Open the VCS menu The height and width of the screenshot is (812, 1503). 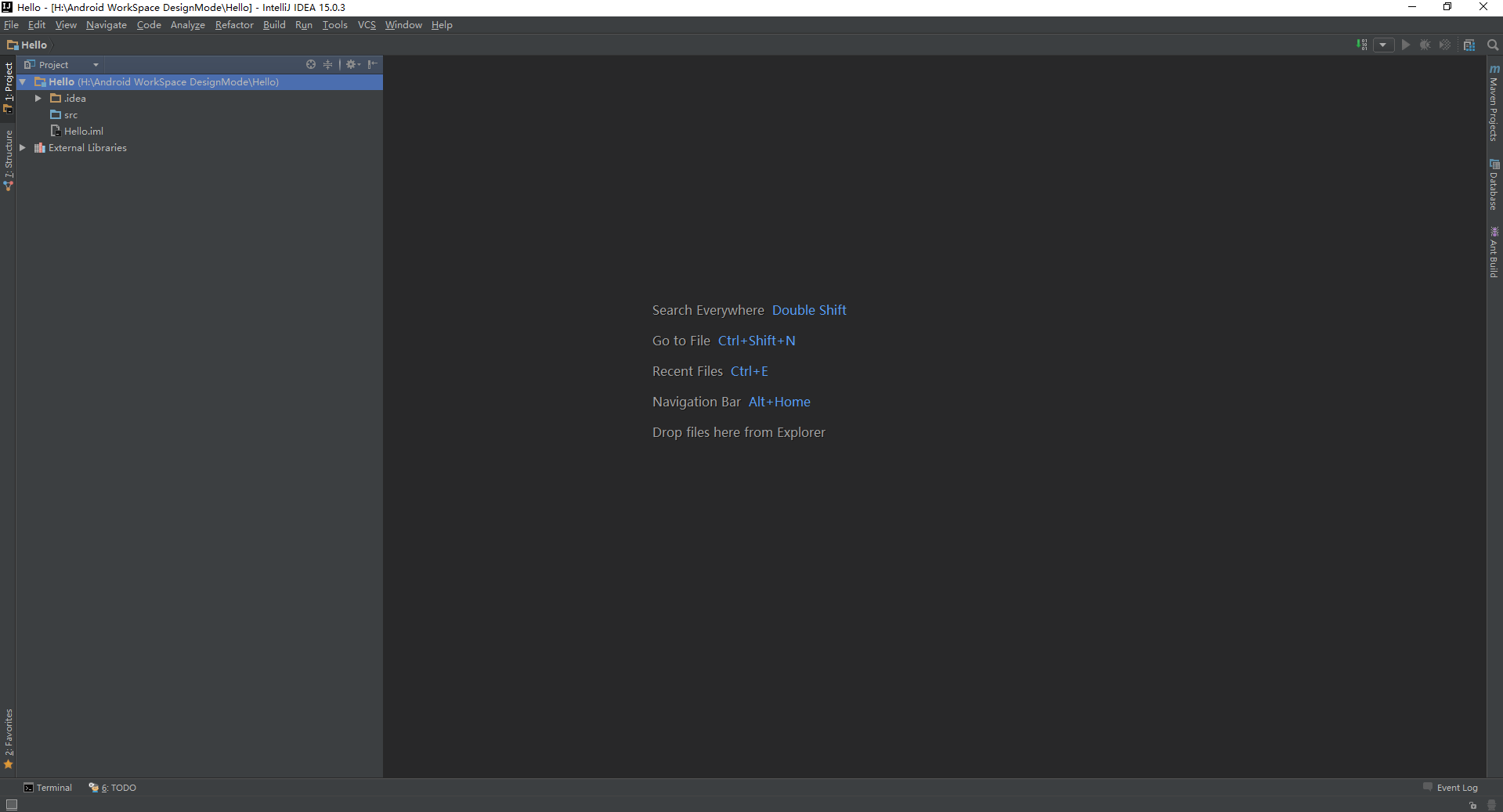tap(367, 25)
